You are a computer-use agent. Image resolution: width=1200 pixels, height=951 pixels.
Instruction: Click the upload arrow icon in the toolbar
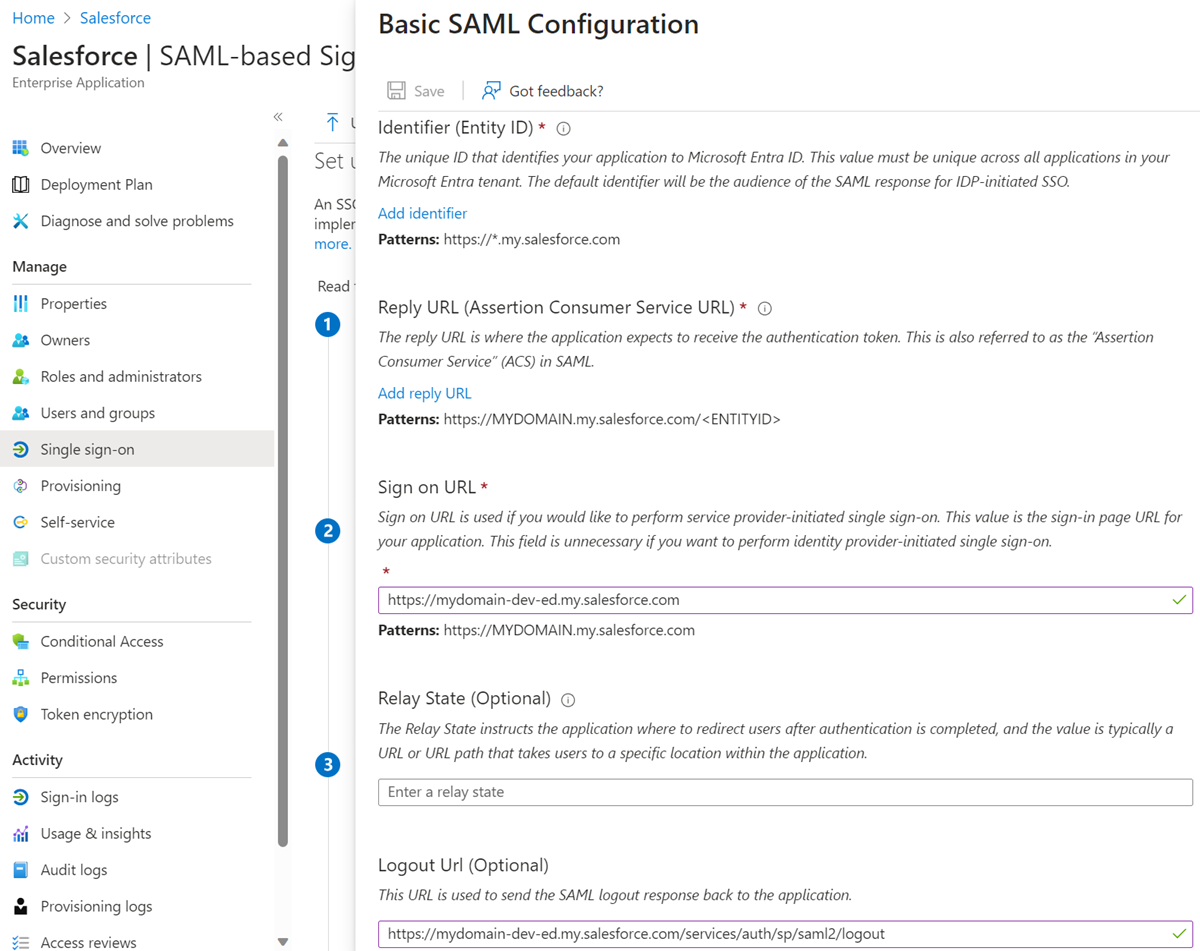(333, 122)
